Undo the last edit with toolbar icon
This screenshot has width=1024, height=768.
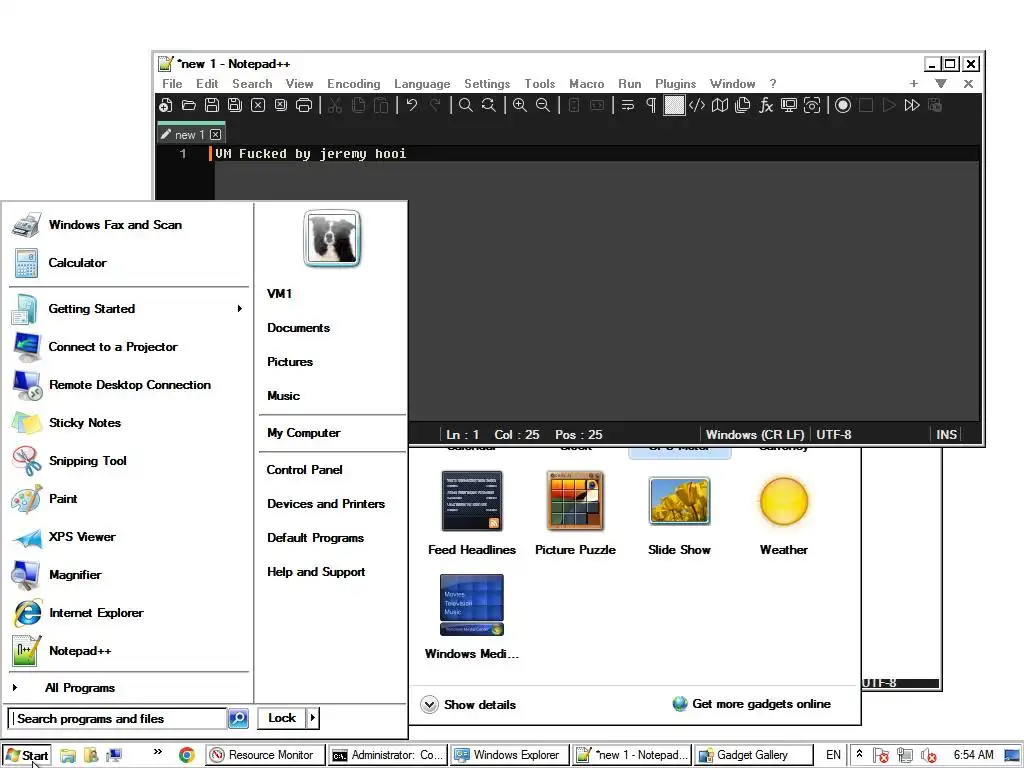click(411, 105)
